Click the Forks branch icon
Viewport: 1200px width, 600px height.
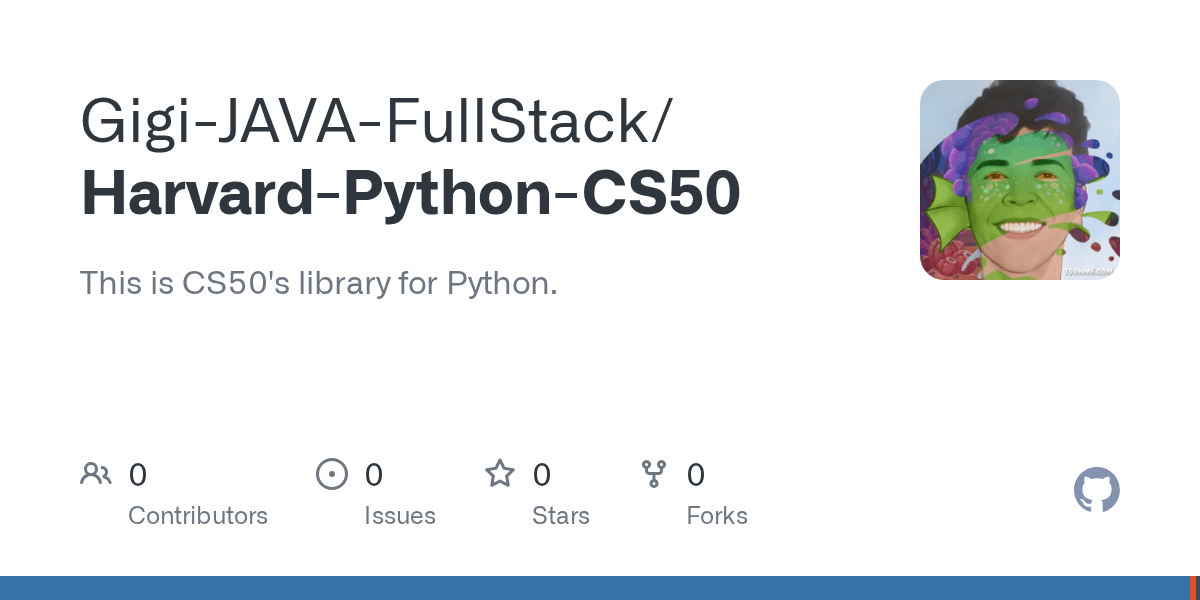coord(654,474)
